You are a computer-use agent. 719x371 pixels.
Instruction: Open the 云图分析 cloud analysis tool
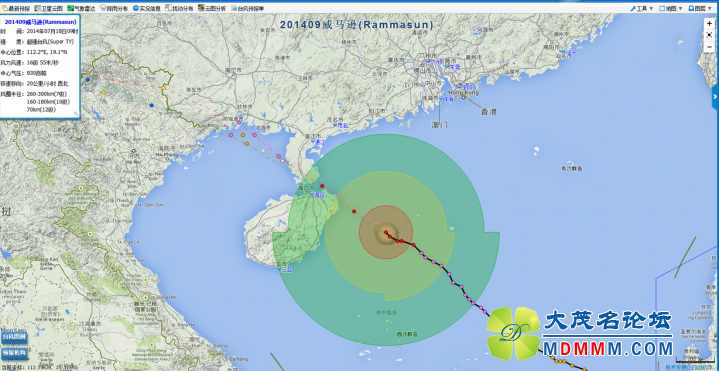tap(212, 8)
